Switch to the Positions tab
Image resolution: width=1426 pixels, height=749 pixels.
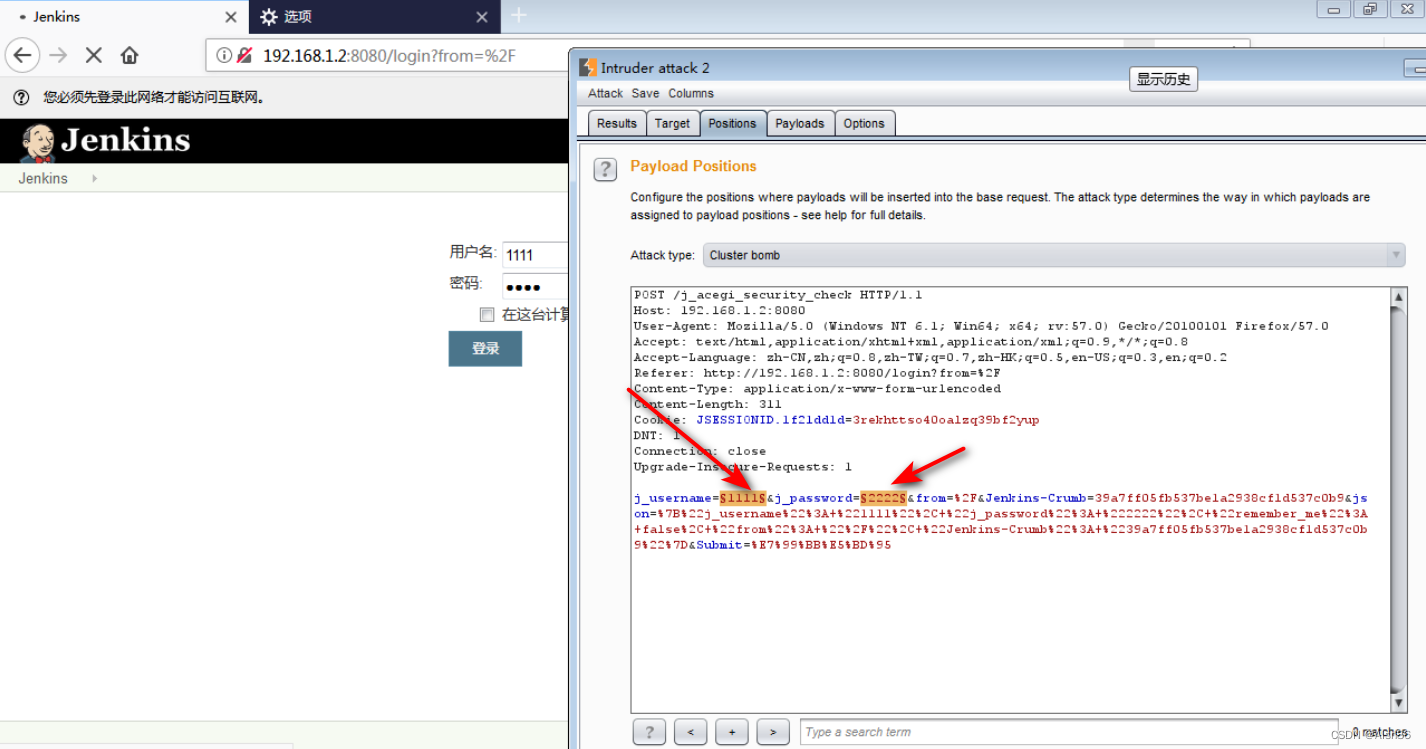[732, 123]
